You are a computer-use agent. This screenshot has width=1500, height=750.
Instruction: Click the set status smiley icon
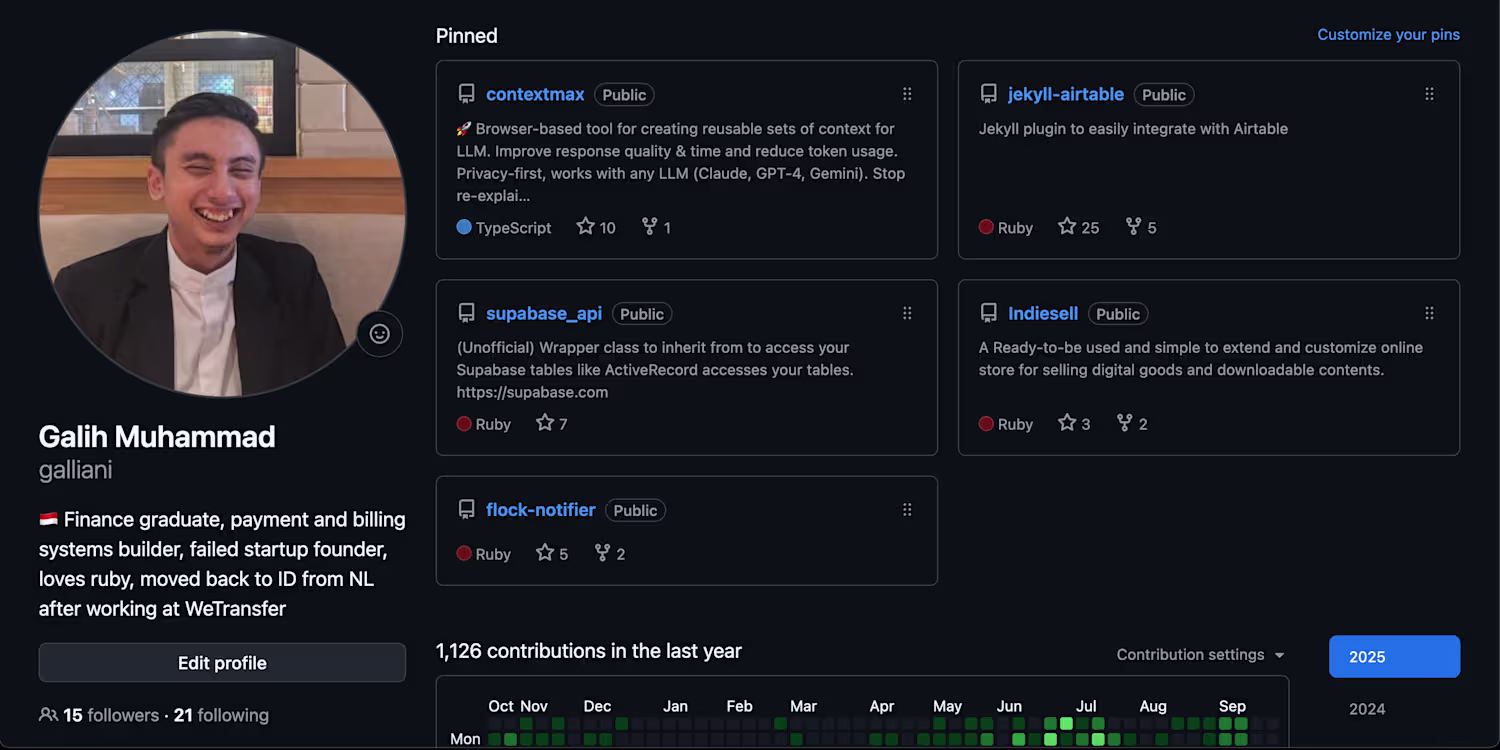pos(380,334)
